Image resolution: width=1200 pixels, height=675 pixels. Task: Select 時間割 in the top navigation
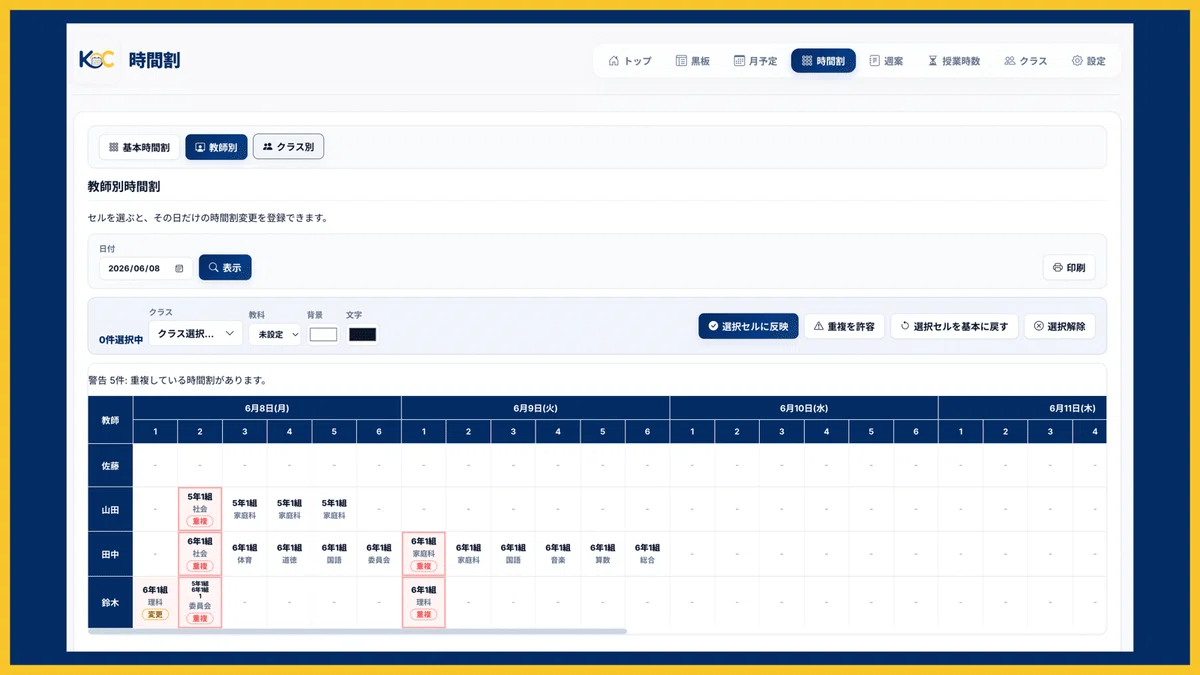pos(823,61)
